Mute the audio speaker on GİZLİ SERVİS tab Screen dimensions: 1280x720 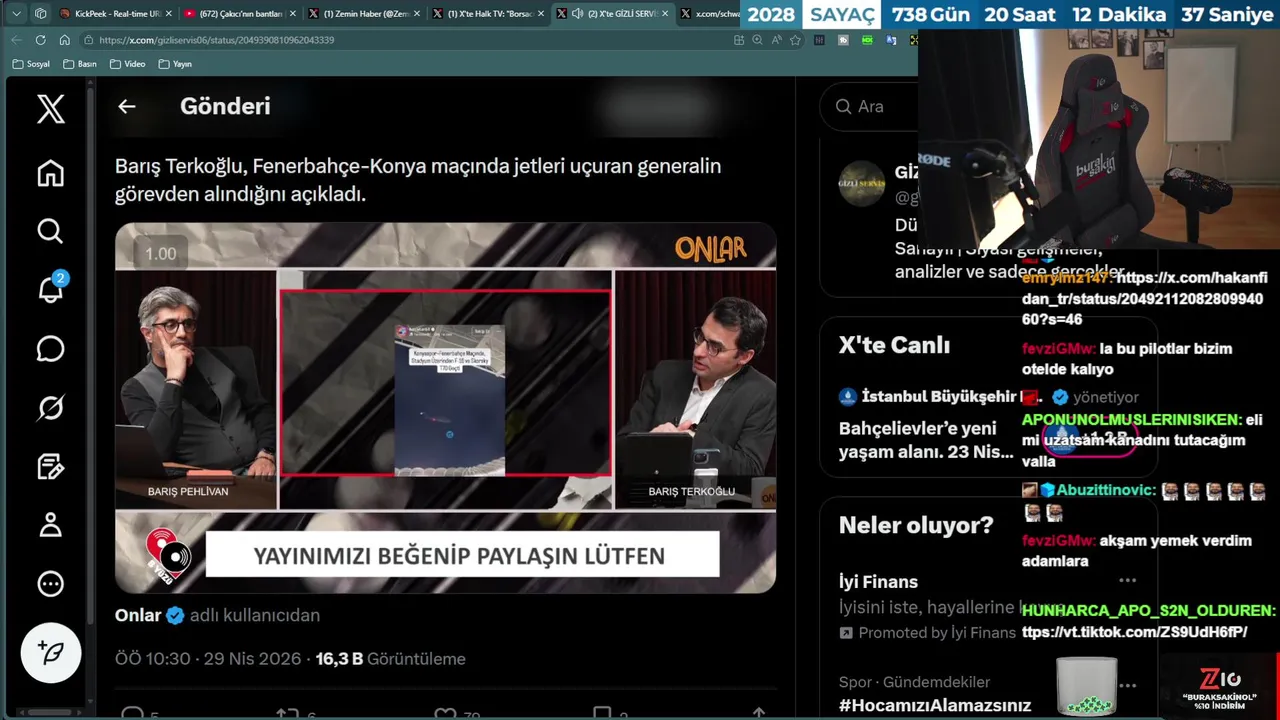pos(577,14)
